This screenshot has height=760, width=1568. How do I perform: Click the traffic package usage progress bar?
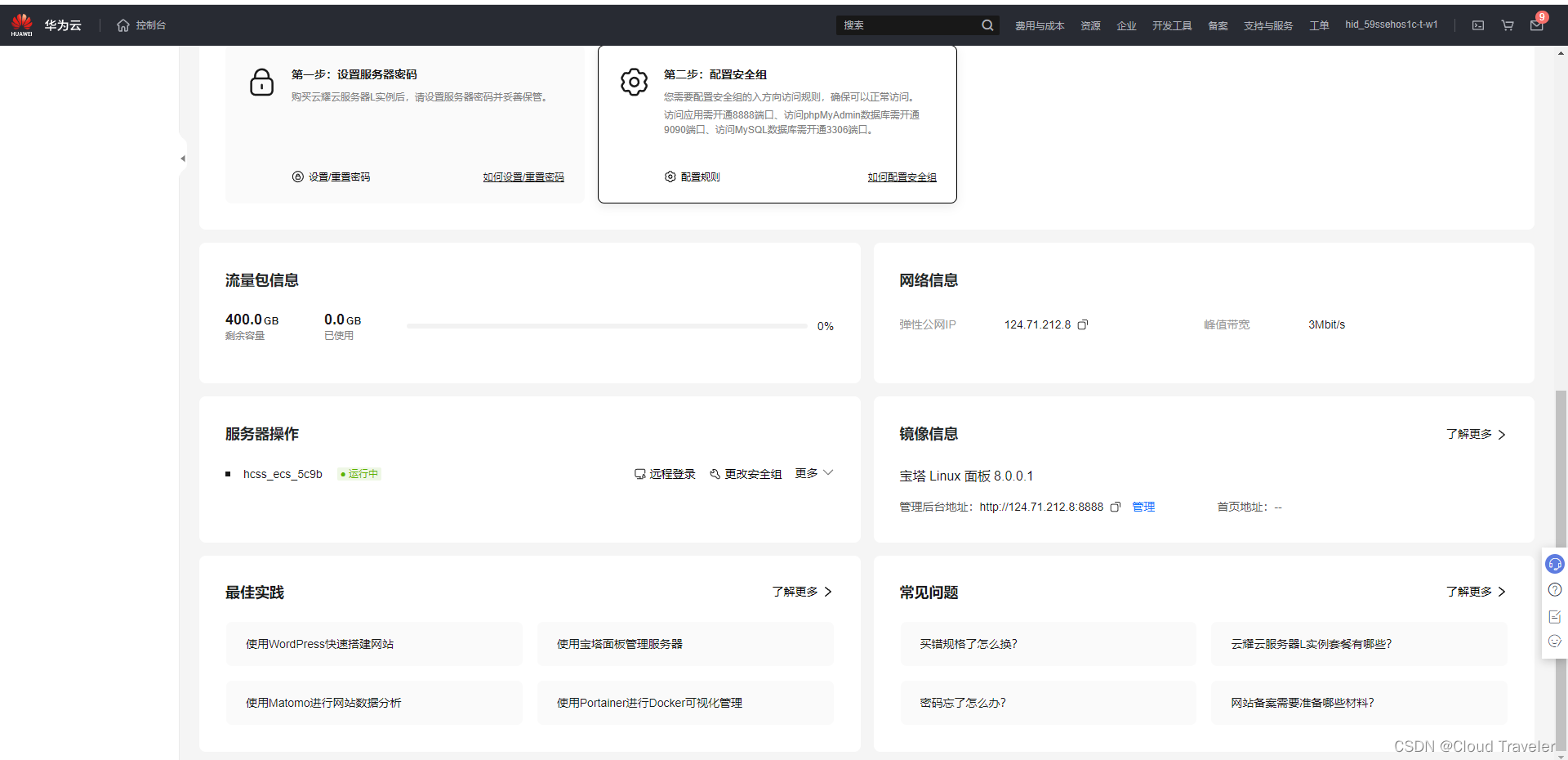tap(607, 326)
